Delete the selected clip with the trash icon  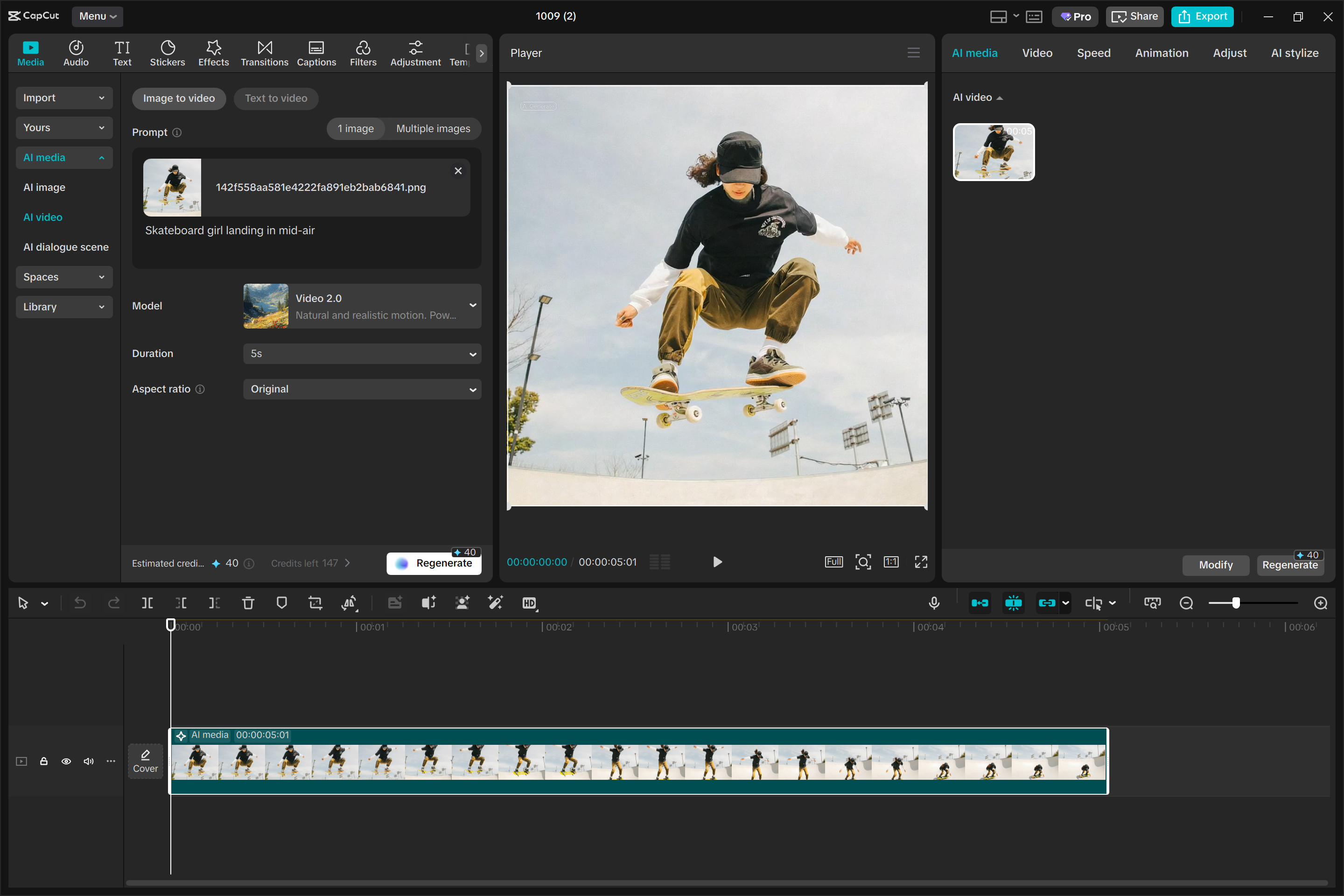click(x=248, y=603)
